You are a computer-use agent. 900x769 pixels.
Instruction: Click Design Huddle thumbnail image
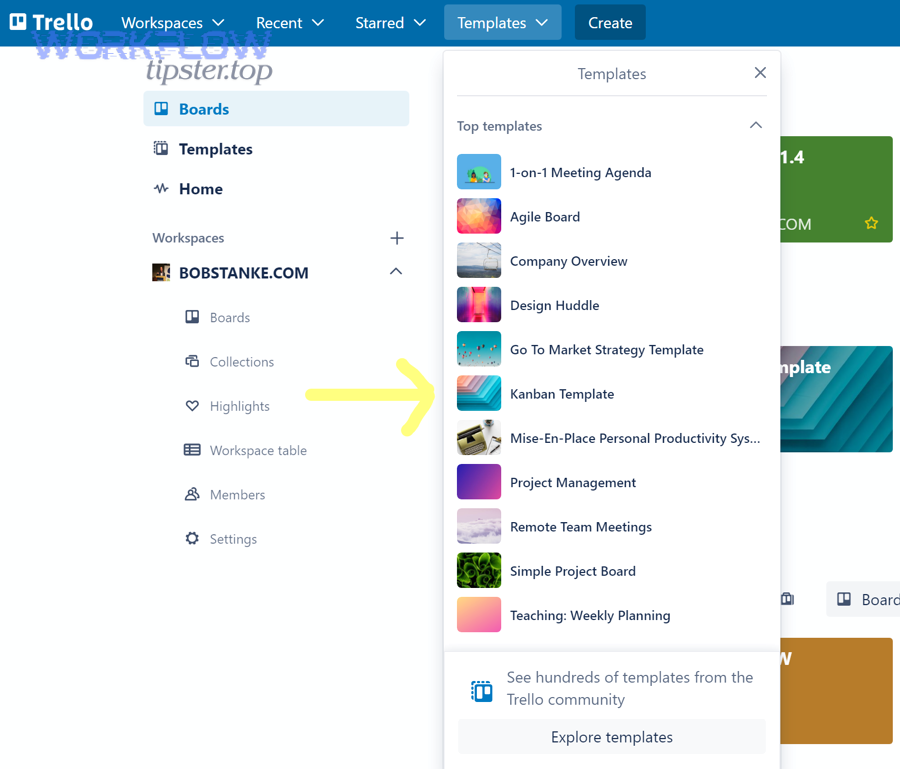click(x=479, y=304)
